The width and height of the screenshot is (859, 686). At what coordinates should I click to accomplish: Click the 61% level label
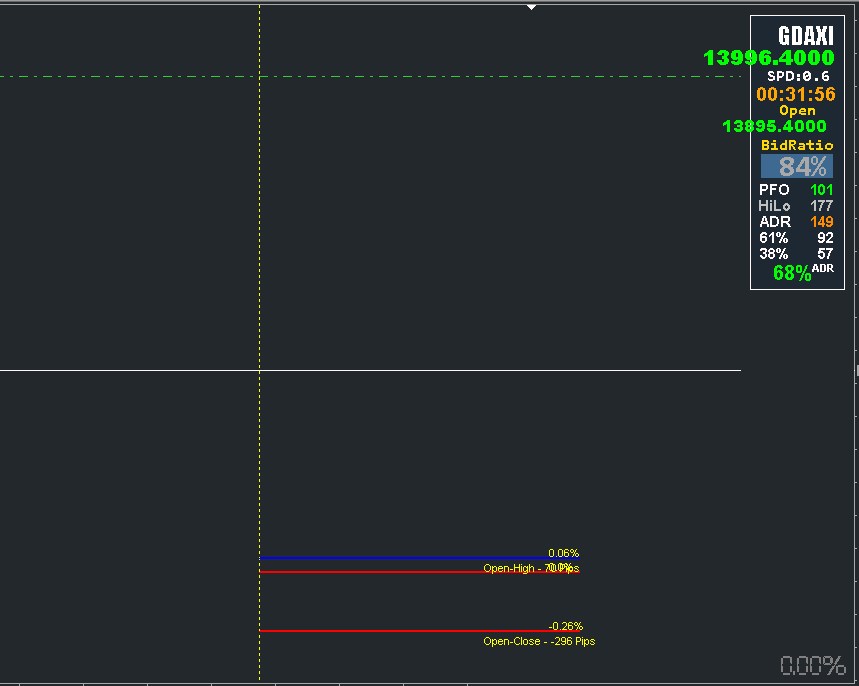pos(774,238)
